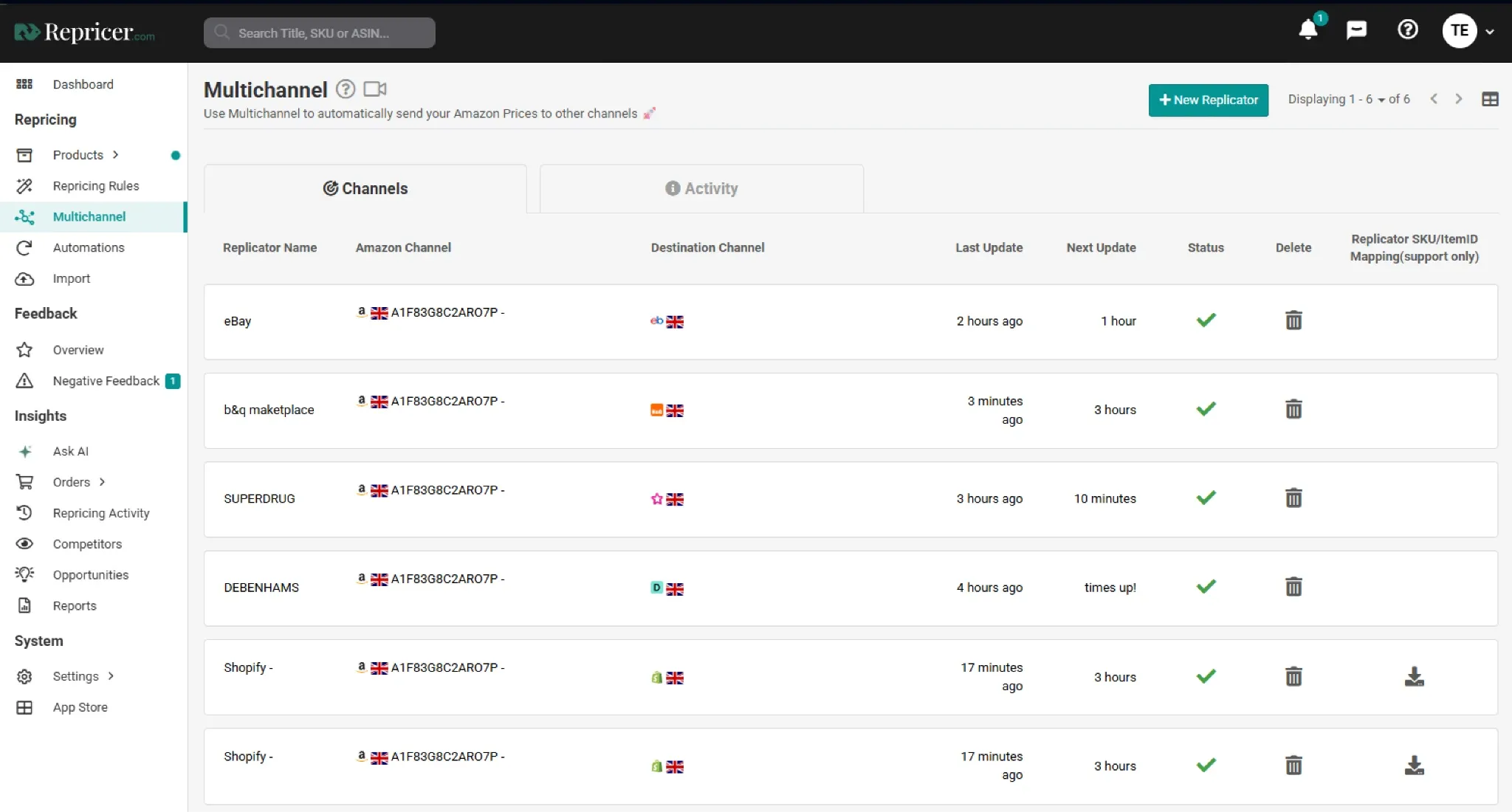Open Repricing Rules
Viewport: 1512px width, 812px height.
(x=96, y=186)
